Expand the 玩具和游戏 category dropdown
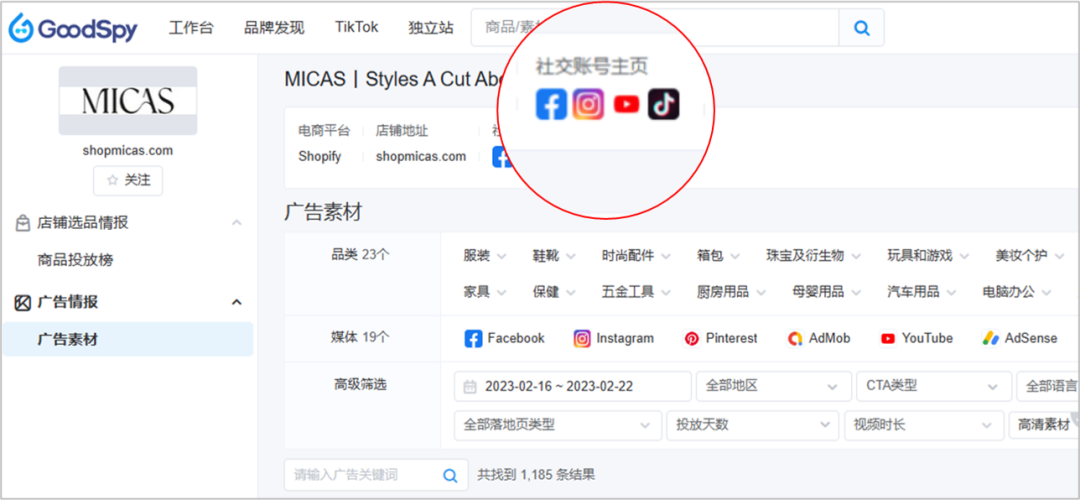1080x500 pixels. (x=928, y=256)
